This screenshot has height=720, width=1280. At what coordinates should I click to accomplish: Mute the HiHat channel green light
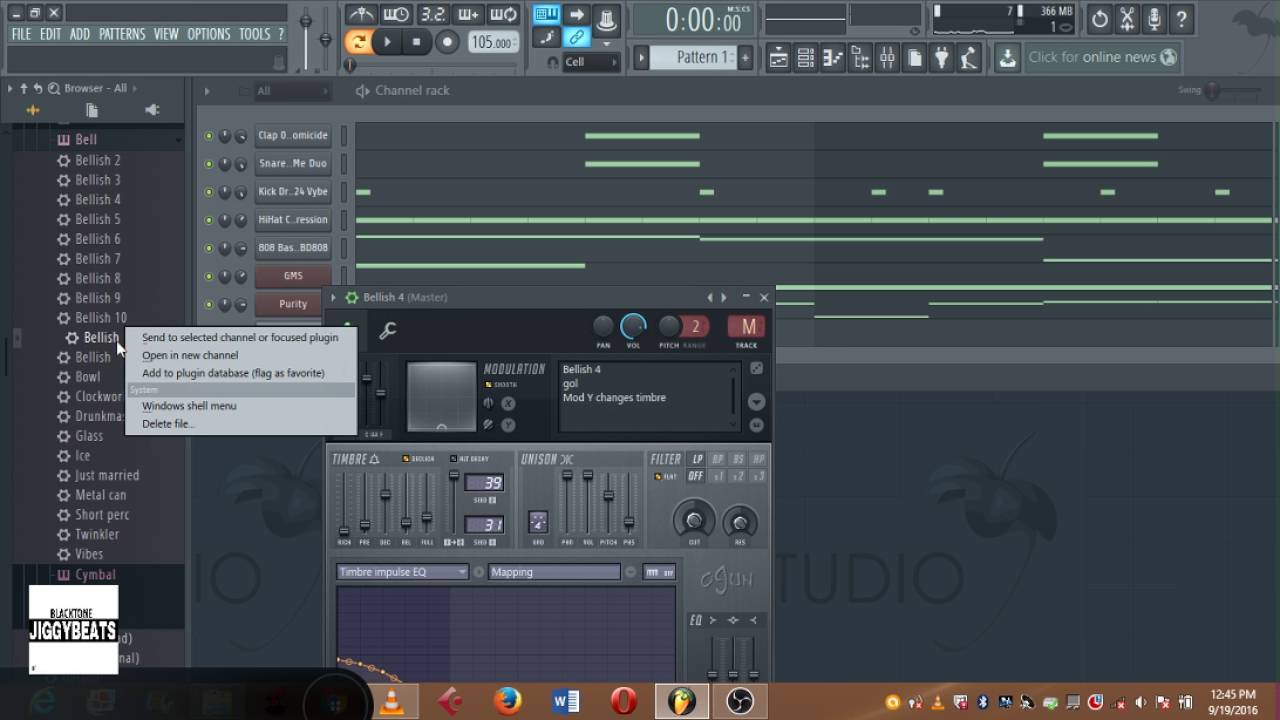coord(209,220)
